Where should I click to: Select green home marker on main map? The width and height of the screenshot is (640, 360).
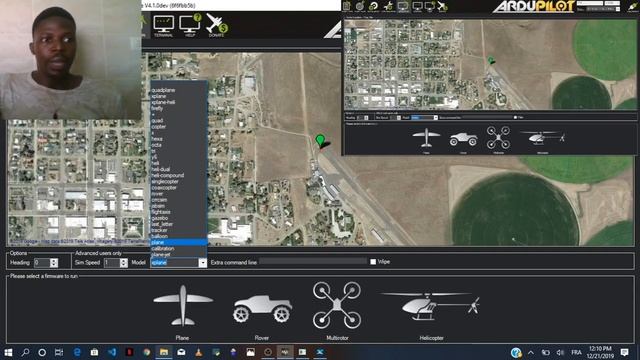[320, 141]
